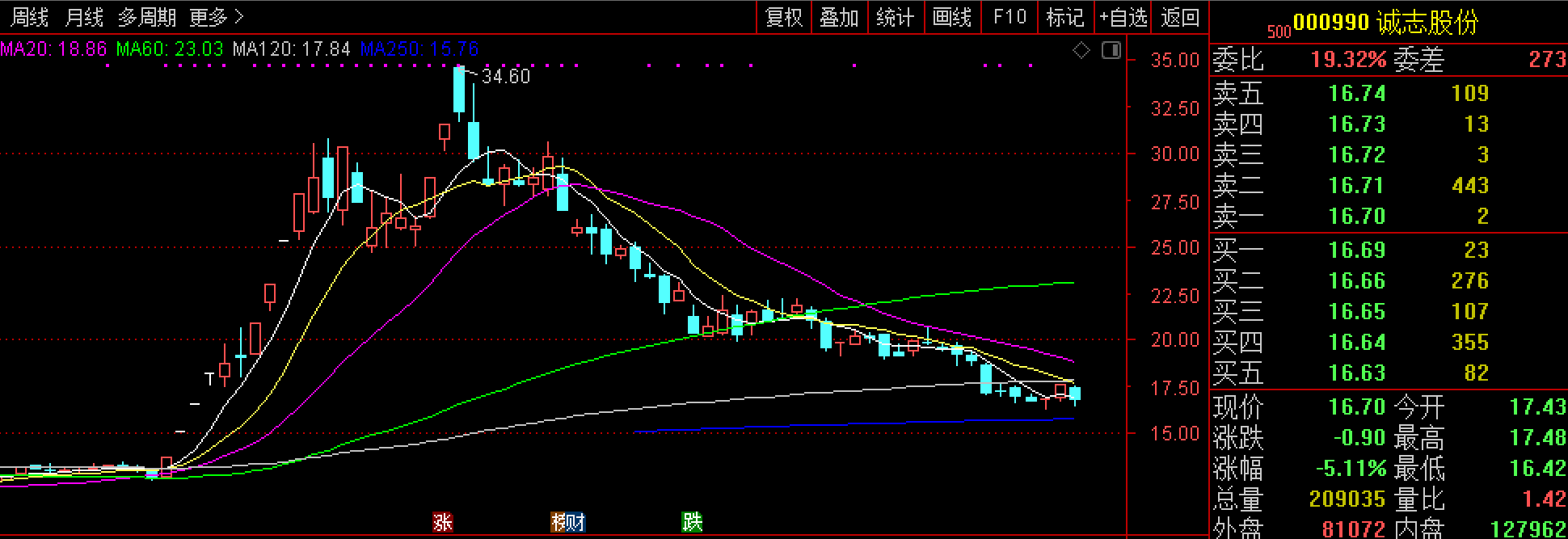This screenshot has height=539, width=1568.
Task: Switch to the 月线 monthly chart tab
Action: [84, 17]
